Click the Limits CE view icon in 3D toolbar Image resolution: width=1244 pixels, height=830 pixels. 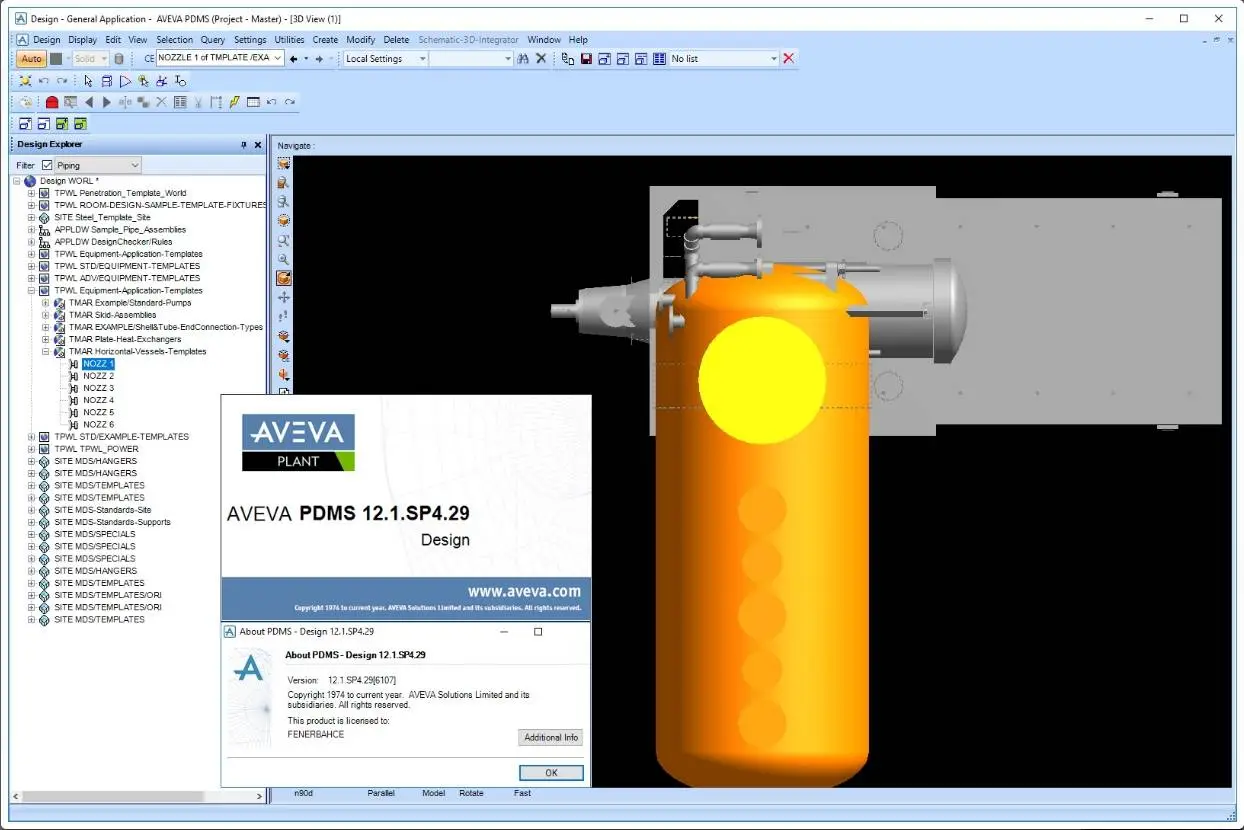tap(284, 163)
